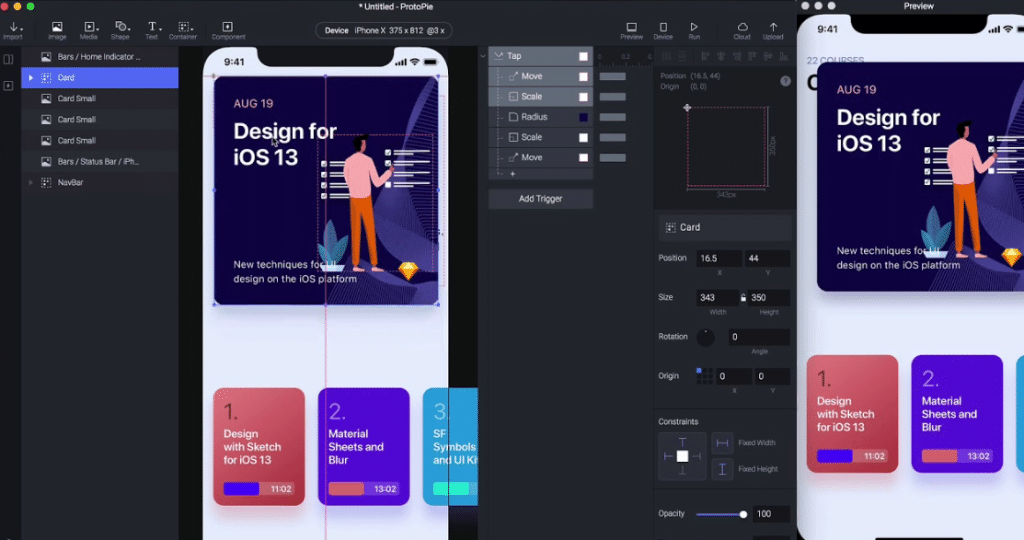The image size is (1024, 540).
Task: Click the NavBar container layer icon
Action: coord(46,183)
